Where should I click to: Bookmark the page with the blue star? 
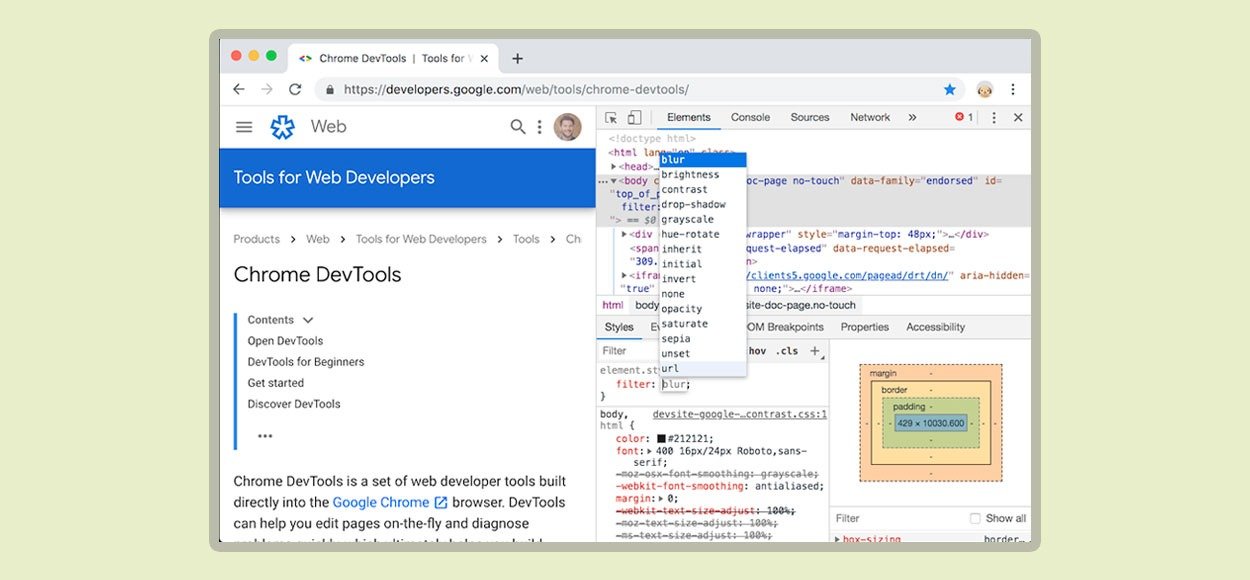(x=950, y=89)
